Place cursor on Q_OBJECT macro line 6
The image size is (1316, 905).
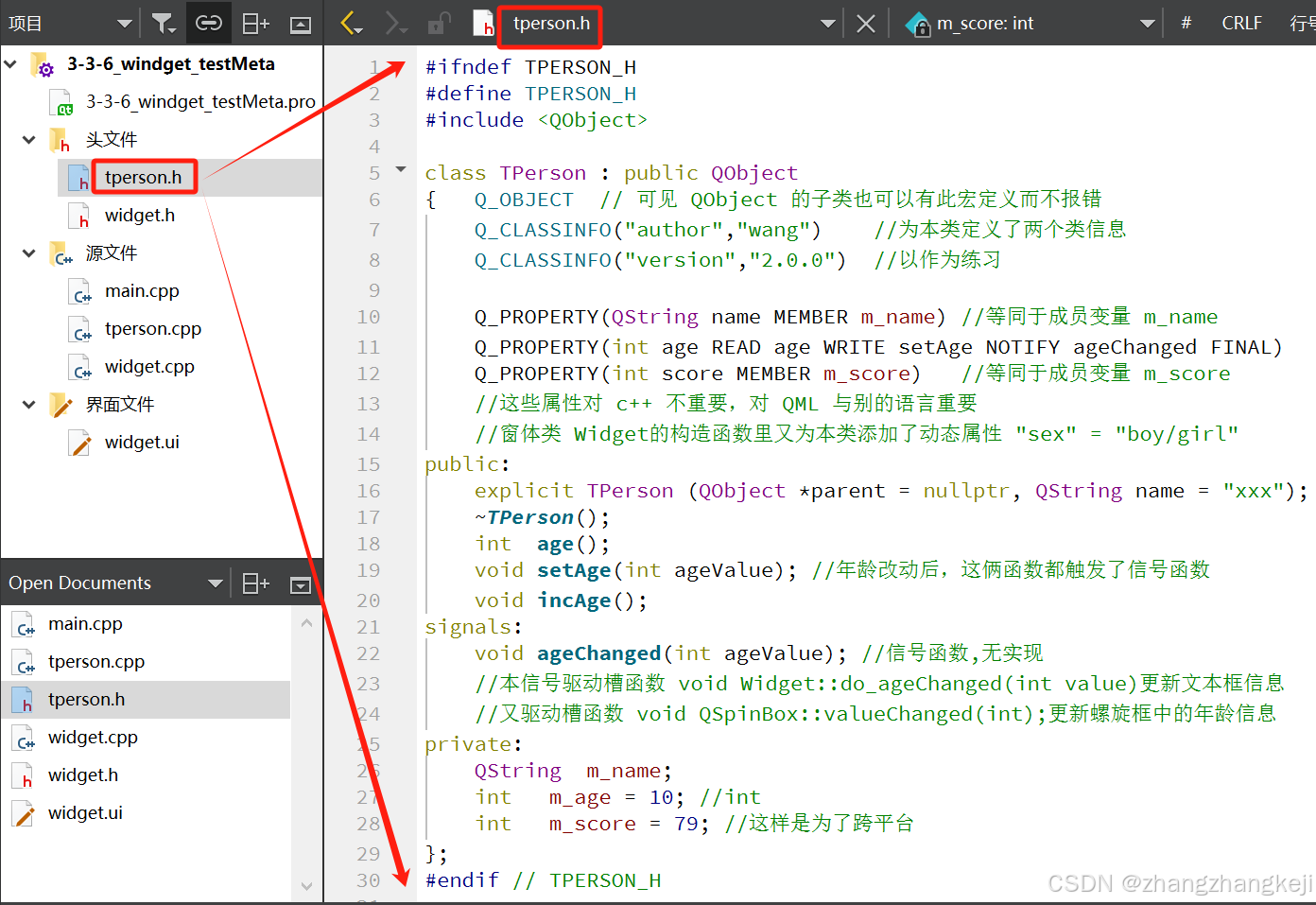click(524, 200)
